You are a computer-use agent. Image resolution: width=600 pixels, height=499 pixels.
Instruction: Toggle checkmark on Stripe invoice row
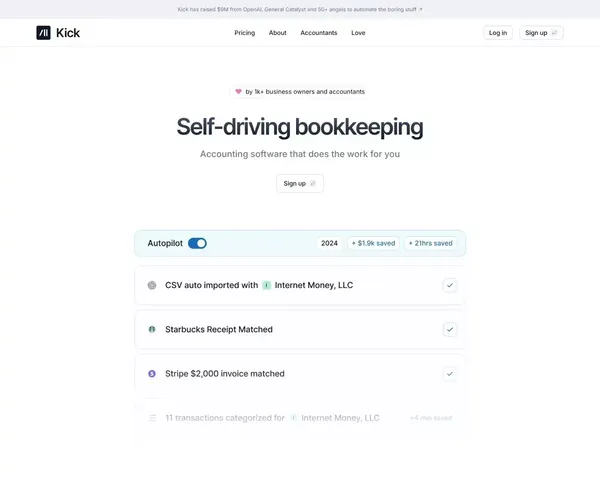point(450,374)
